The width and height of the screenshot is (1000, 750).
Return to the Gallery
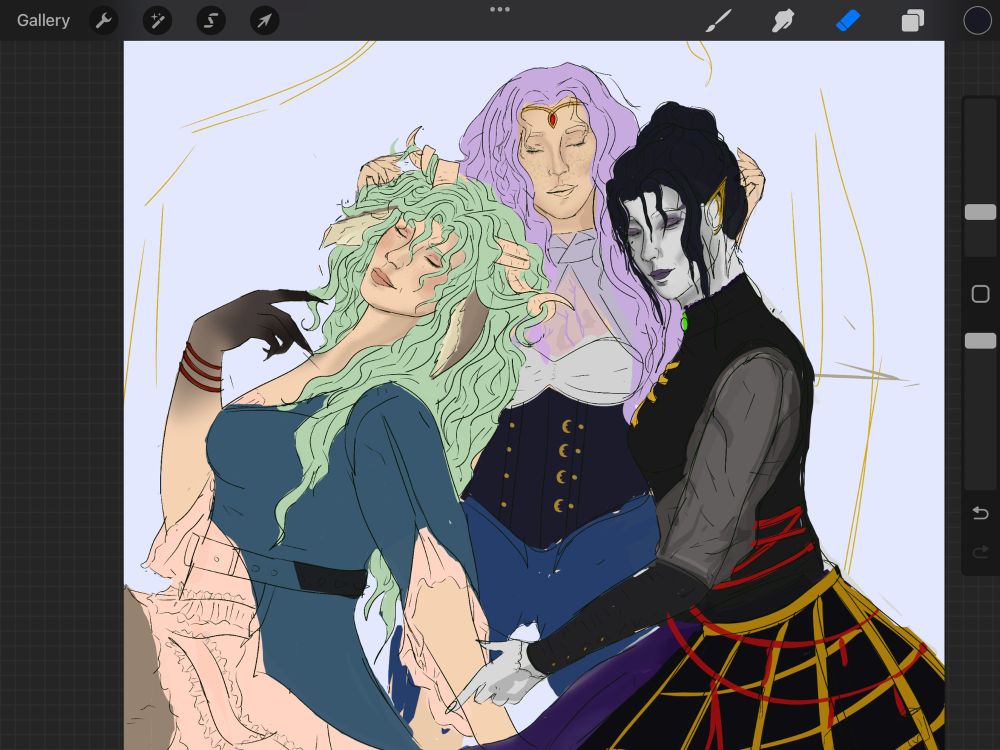pyautogui.click(x=43, y=20)
